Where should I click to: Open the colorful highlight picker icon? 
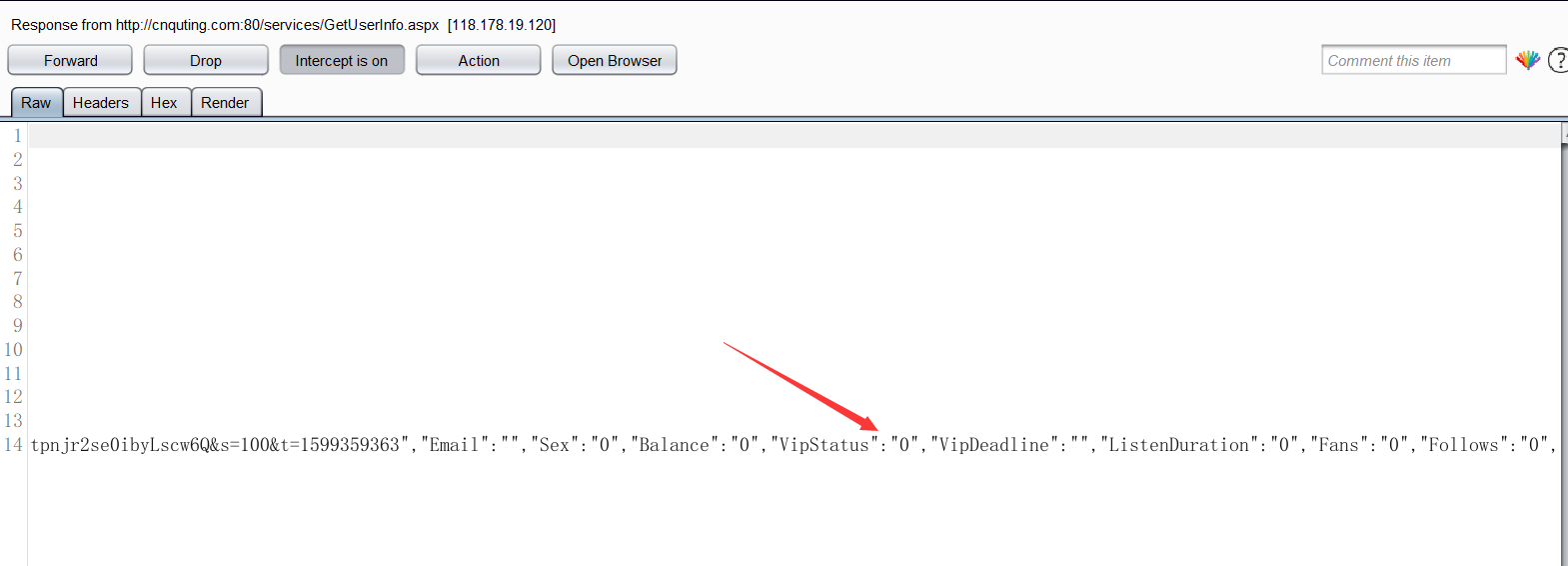(x=1527, y=60)
